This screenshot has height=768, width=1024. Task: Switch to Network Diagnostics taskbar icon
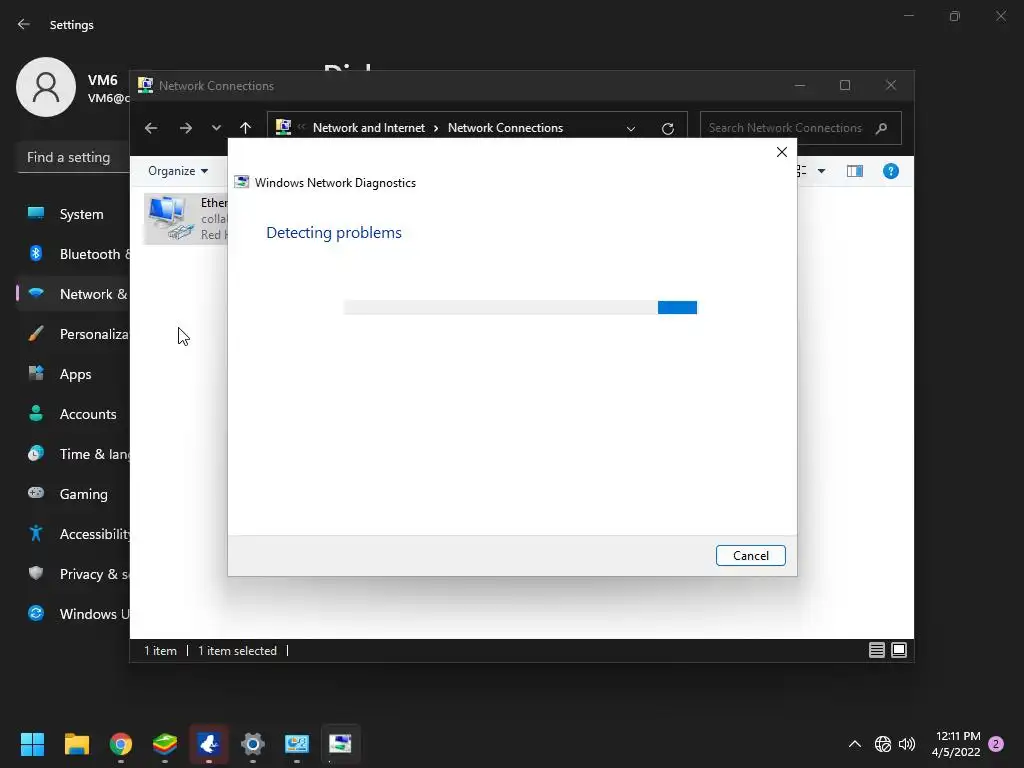point(340,744)
